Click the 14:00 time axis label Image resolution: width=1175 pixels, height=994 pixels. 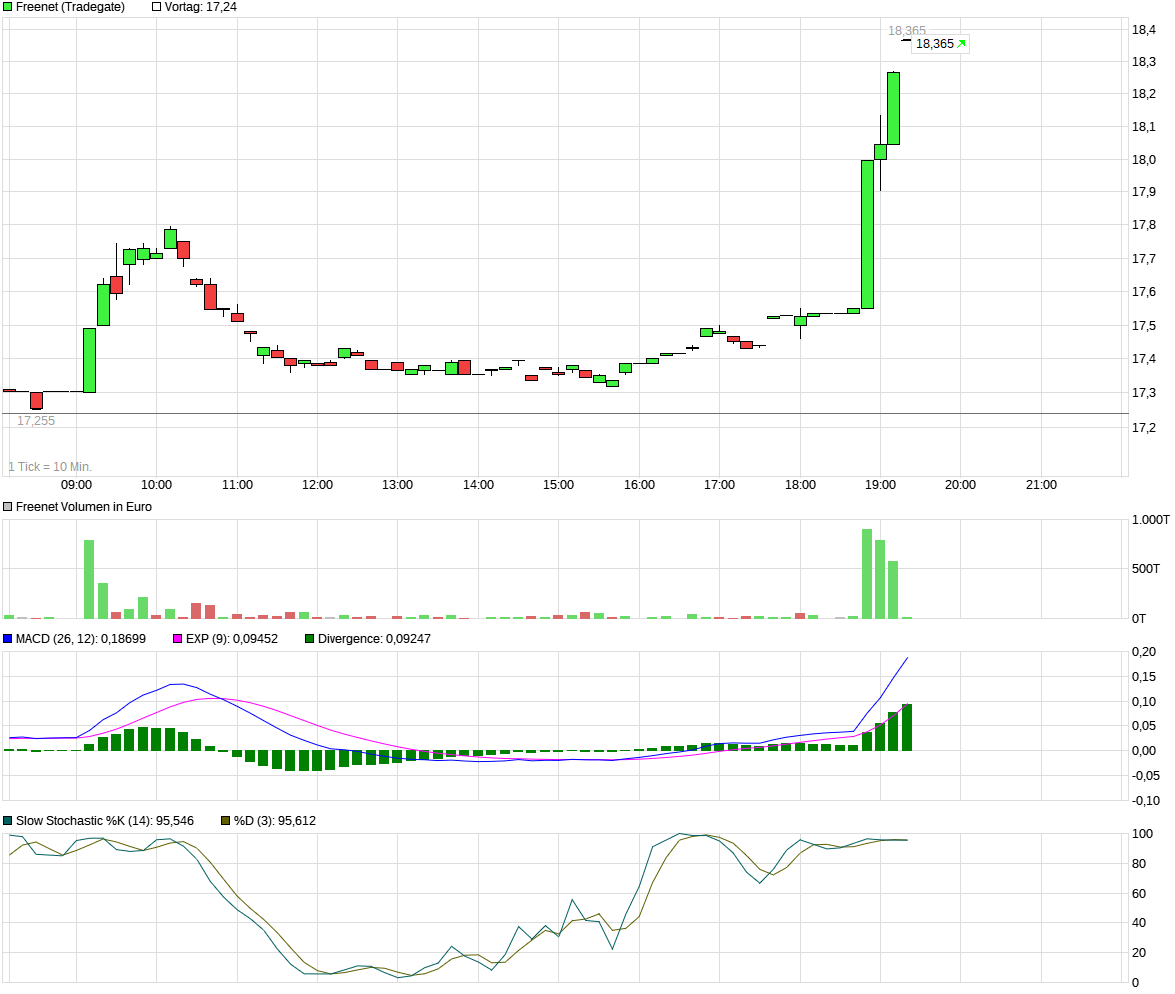478,485
